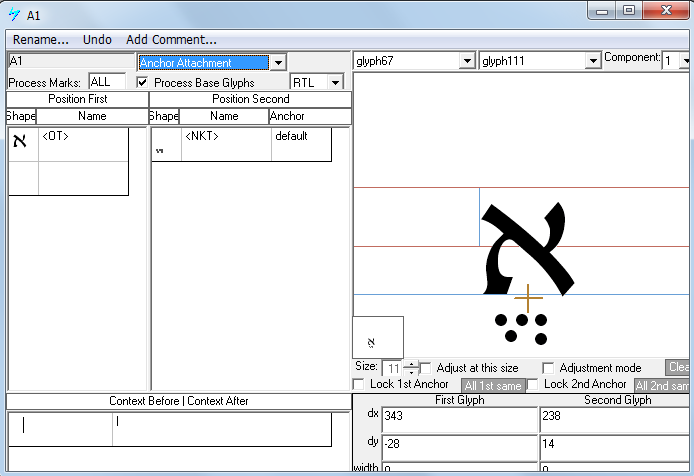Screen dimensions: 694x476
Task: Click the small glyph preview thumbnail
Action: 378,337
